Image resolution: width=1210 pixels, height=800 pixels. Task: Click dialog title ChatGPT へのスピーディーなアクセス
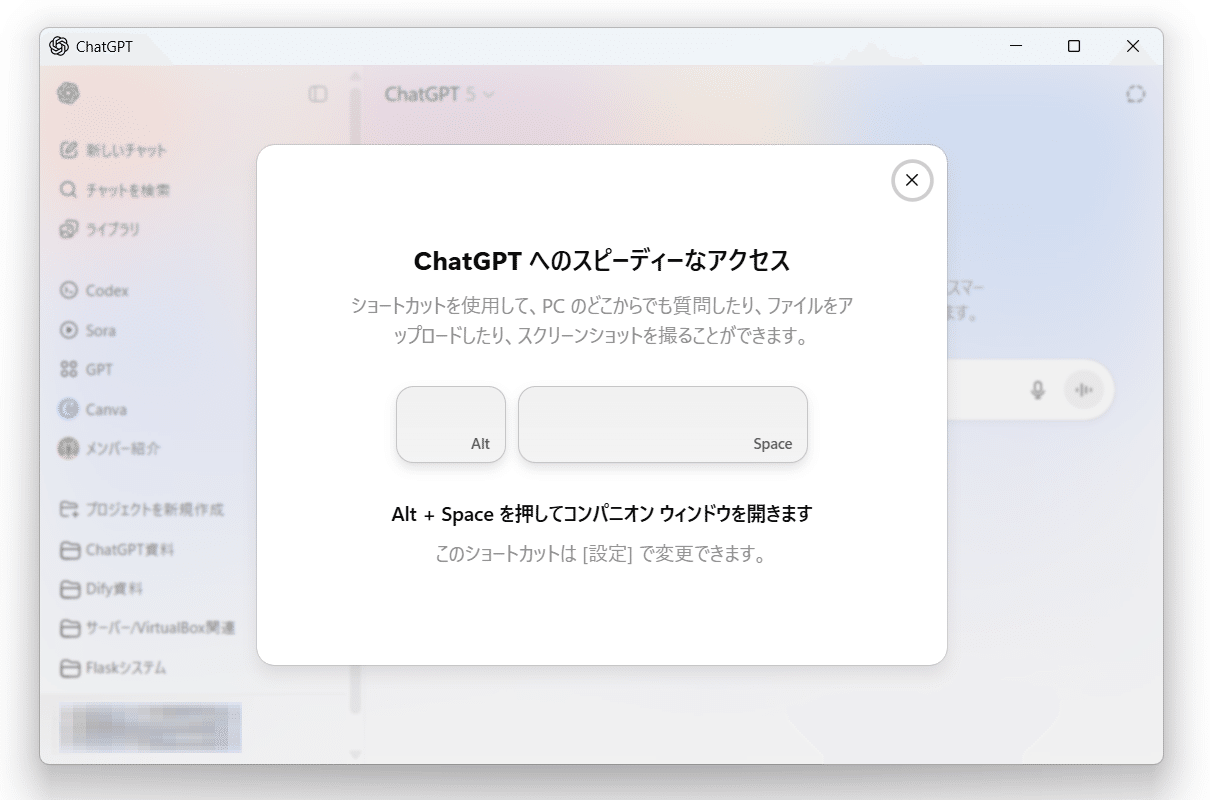point(602,261)
